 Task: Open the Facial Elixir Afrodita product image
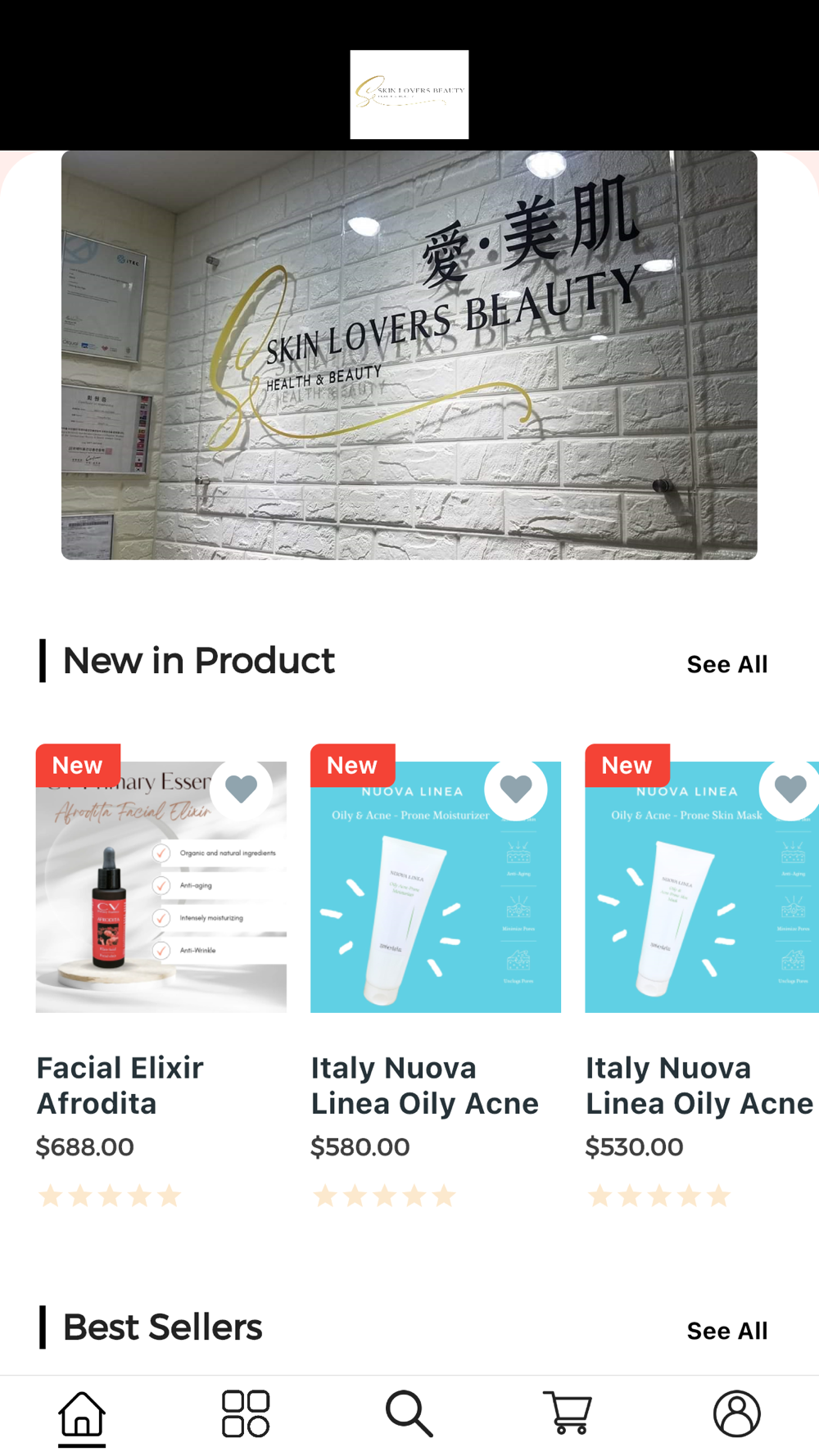tap(161, 887)
